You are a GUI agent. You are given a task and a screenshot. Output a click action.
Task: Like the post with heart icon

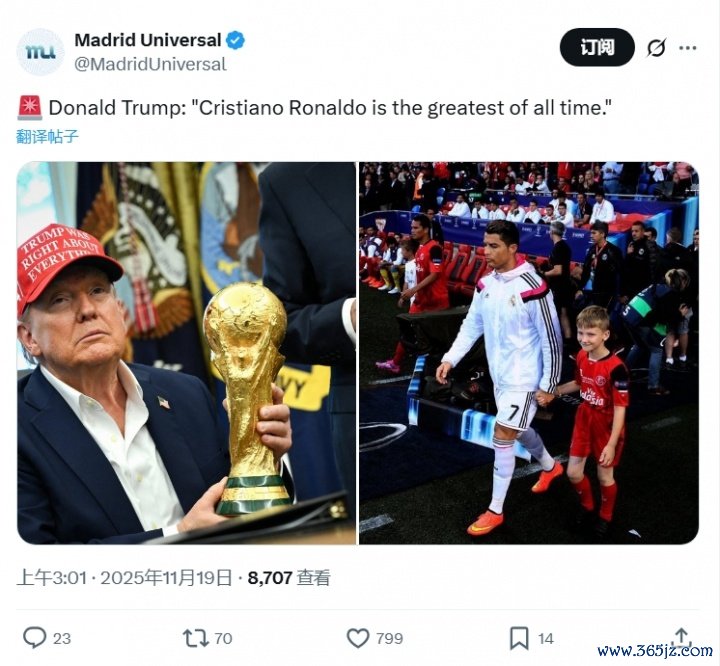tap(358, 638)
